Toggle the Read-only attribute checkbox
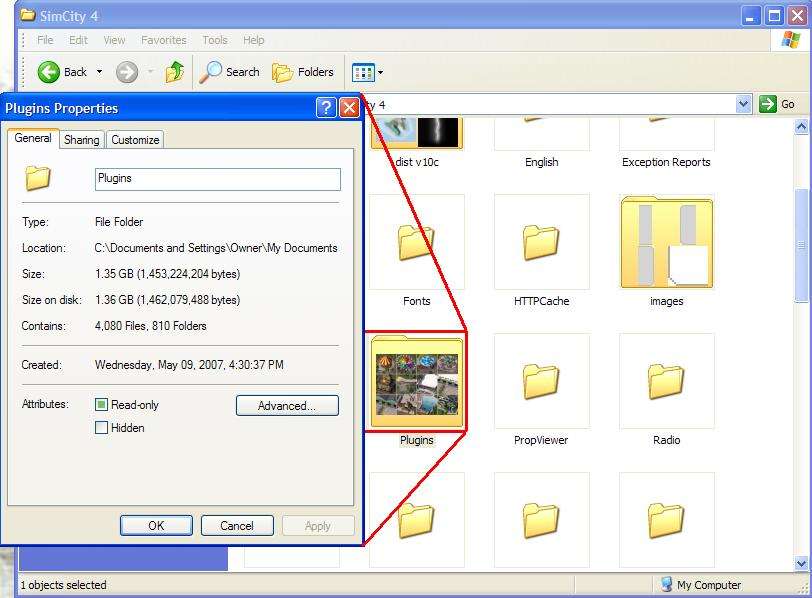The width and height of the screenshot is (812, 598). [102, 404]
